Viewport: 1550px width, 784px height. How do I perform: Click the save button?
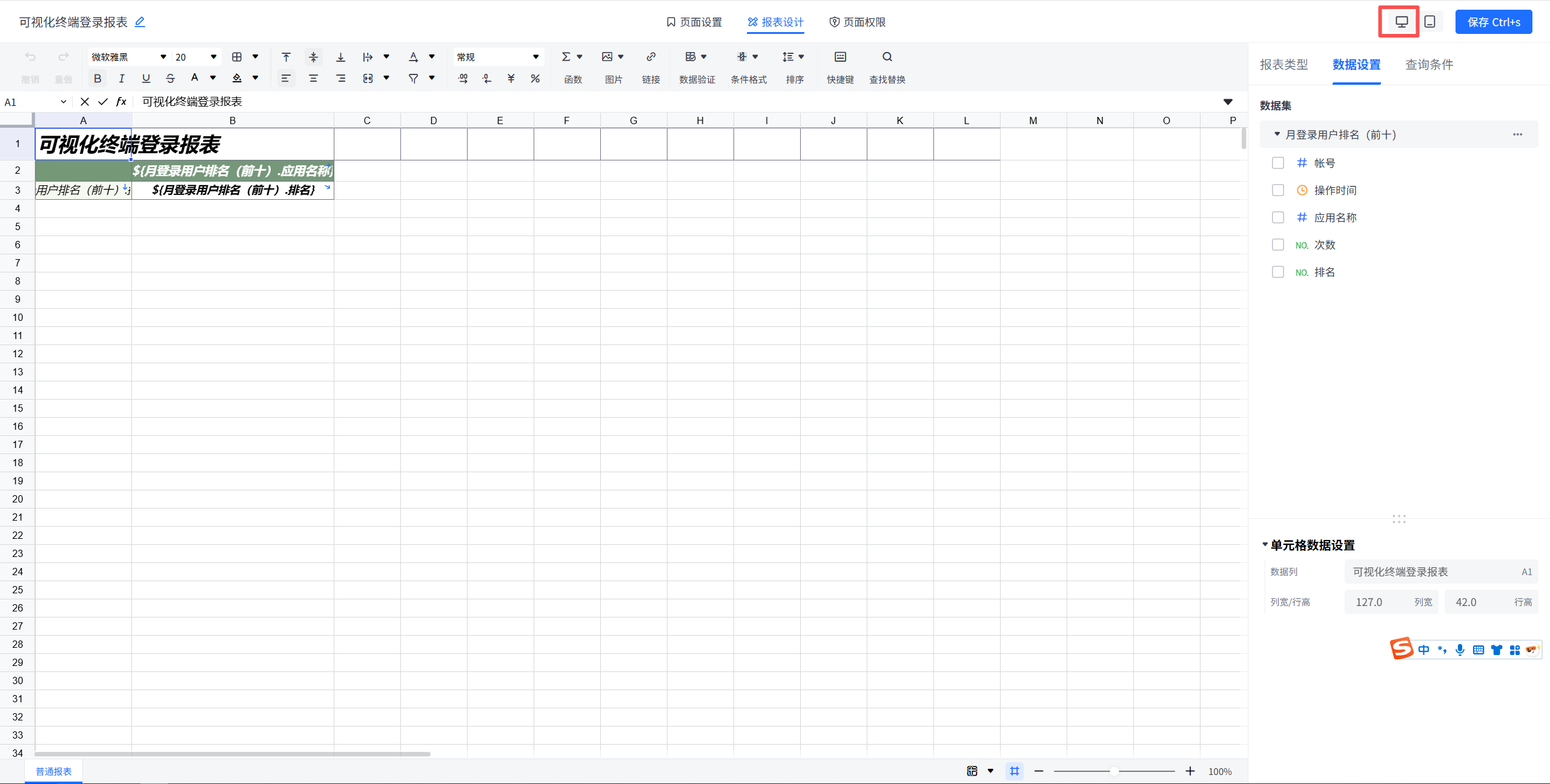pos(1493,22)
